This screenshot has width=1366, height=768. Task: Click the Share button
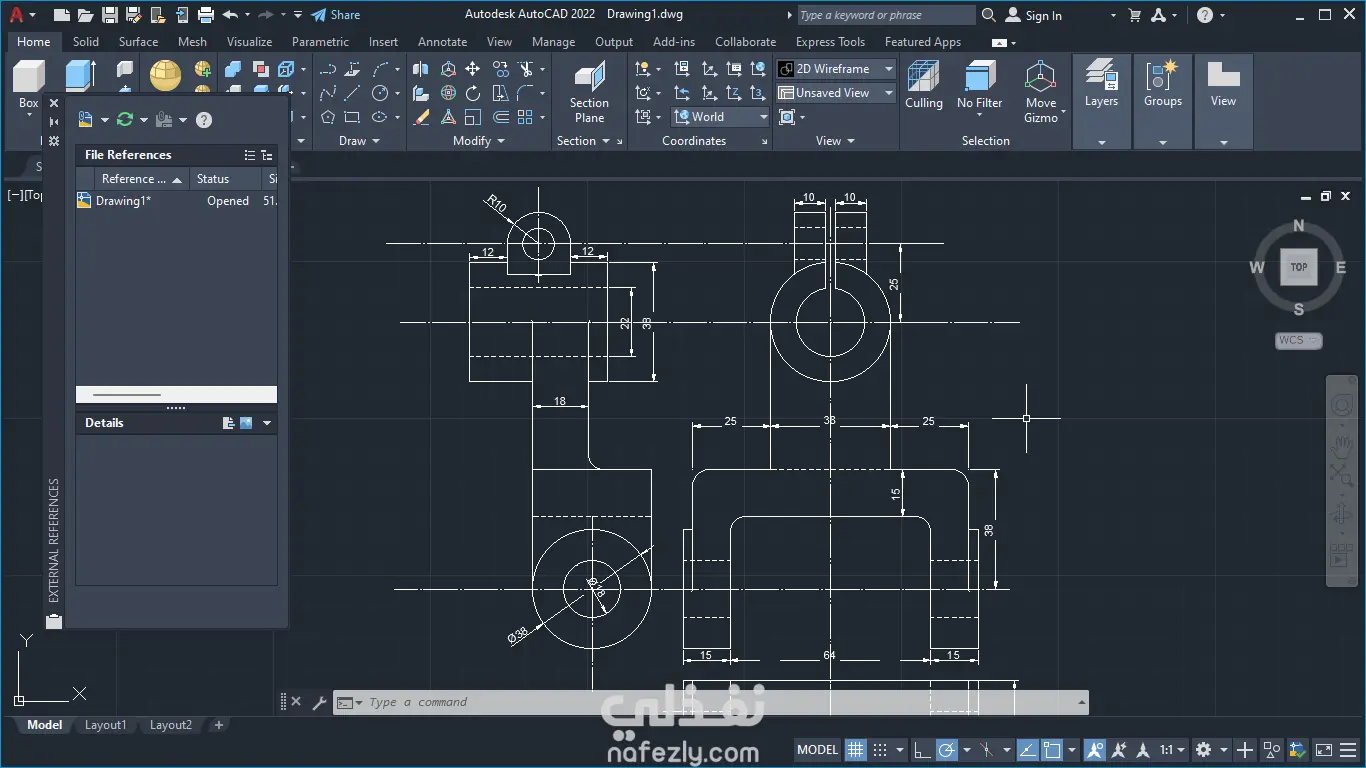click(335, 15)
